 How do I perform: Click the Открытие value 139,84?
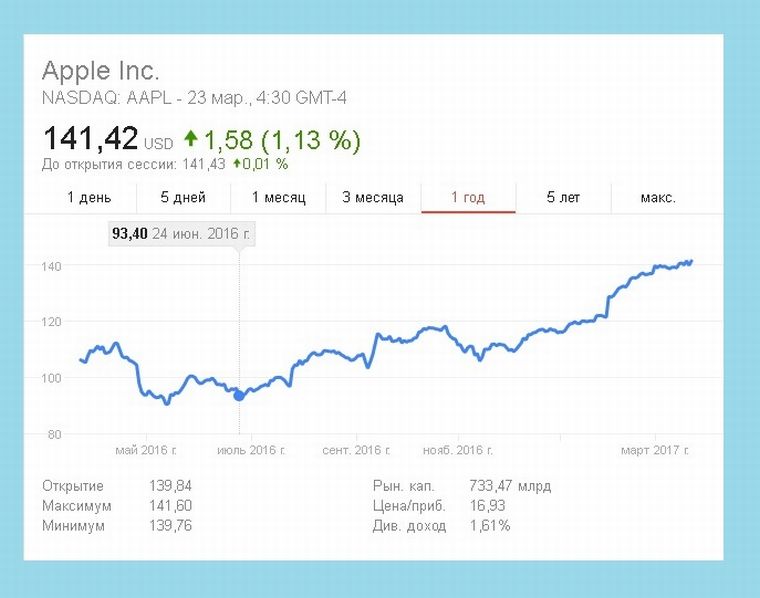point(169,487)
